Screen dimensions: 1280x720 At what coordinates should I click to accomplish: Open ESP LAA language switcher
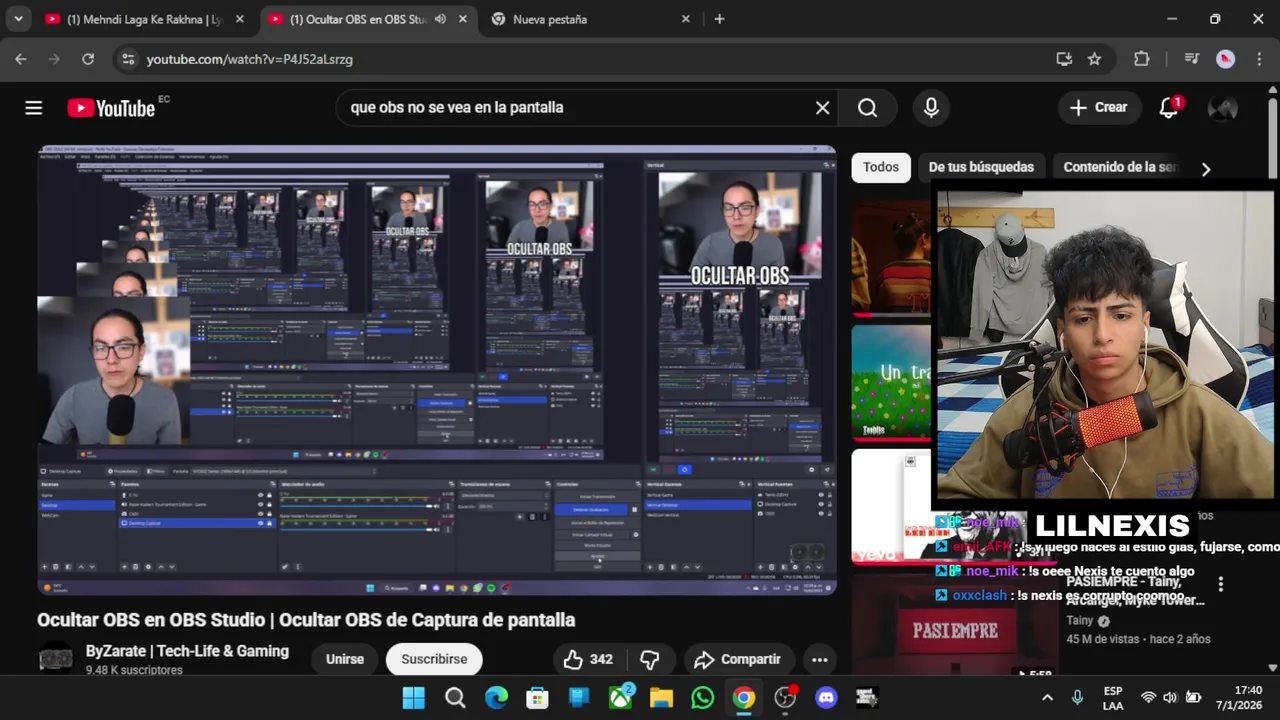pos(1112,697)
